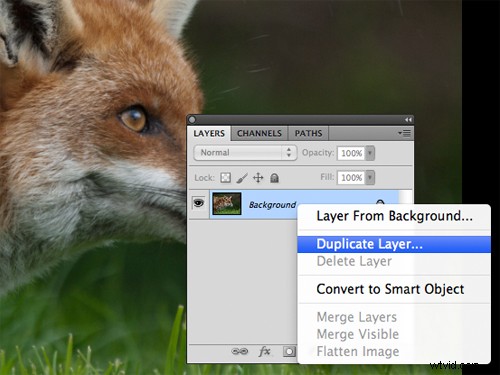
Task: Choose Duplicate Layer from context menu
Action: tap(394, 244)
